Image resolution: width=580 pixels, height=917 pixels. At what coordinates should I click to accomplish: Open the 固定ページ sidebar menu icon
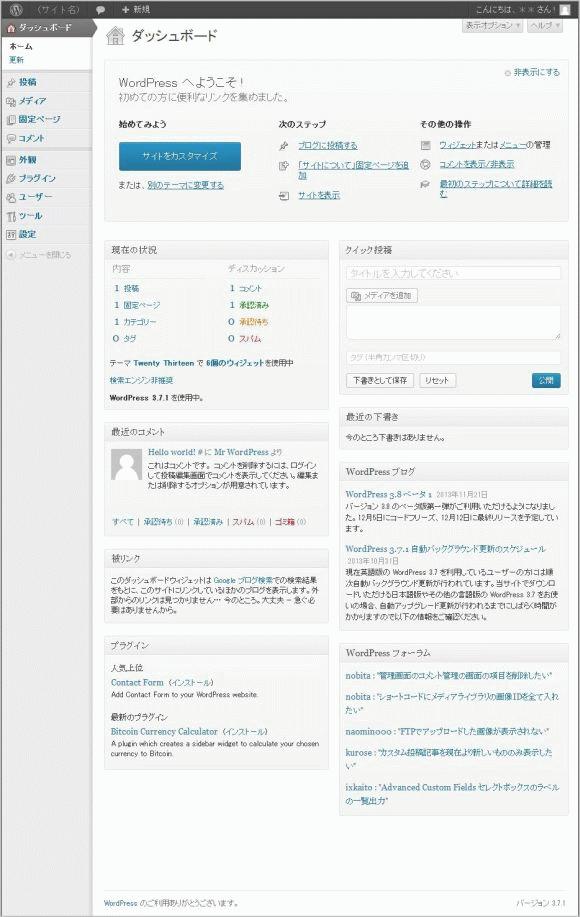(11, 120)
